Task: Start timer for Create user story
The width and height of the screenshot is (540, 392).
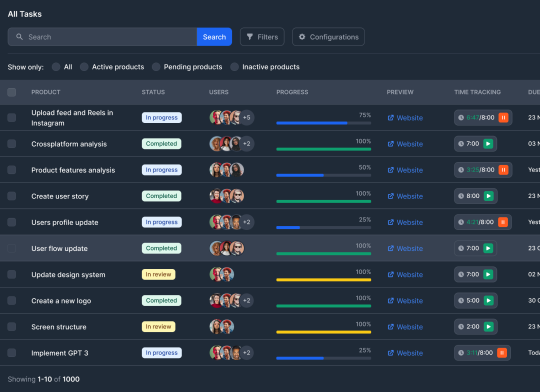Action: [488, 196]
